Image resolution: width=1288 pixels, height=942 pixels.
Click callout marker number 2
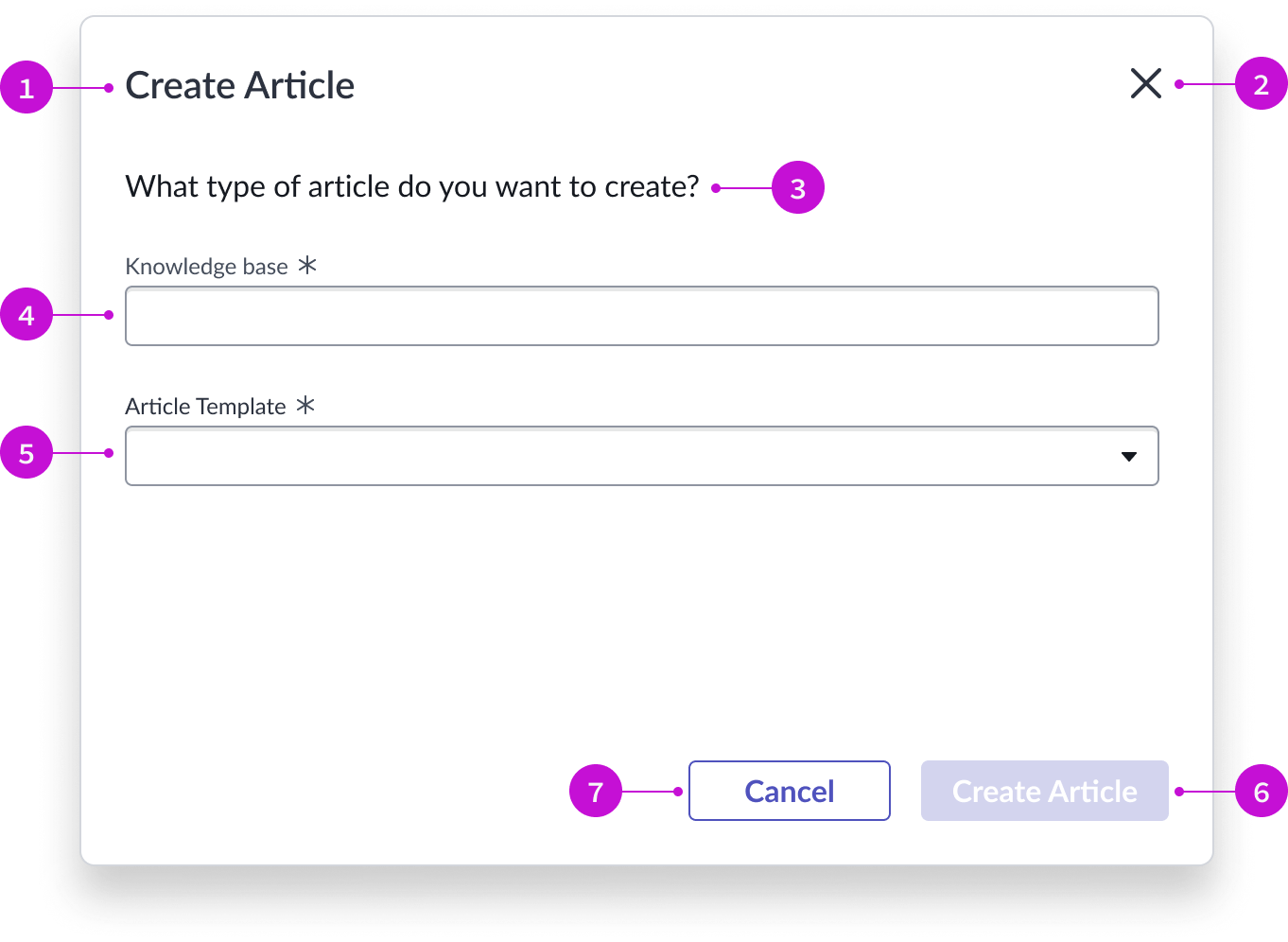click(1262, 84)
